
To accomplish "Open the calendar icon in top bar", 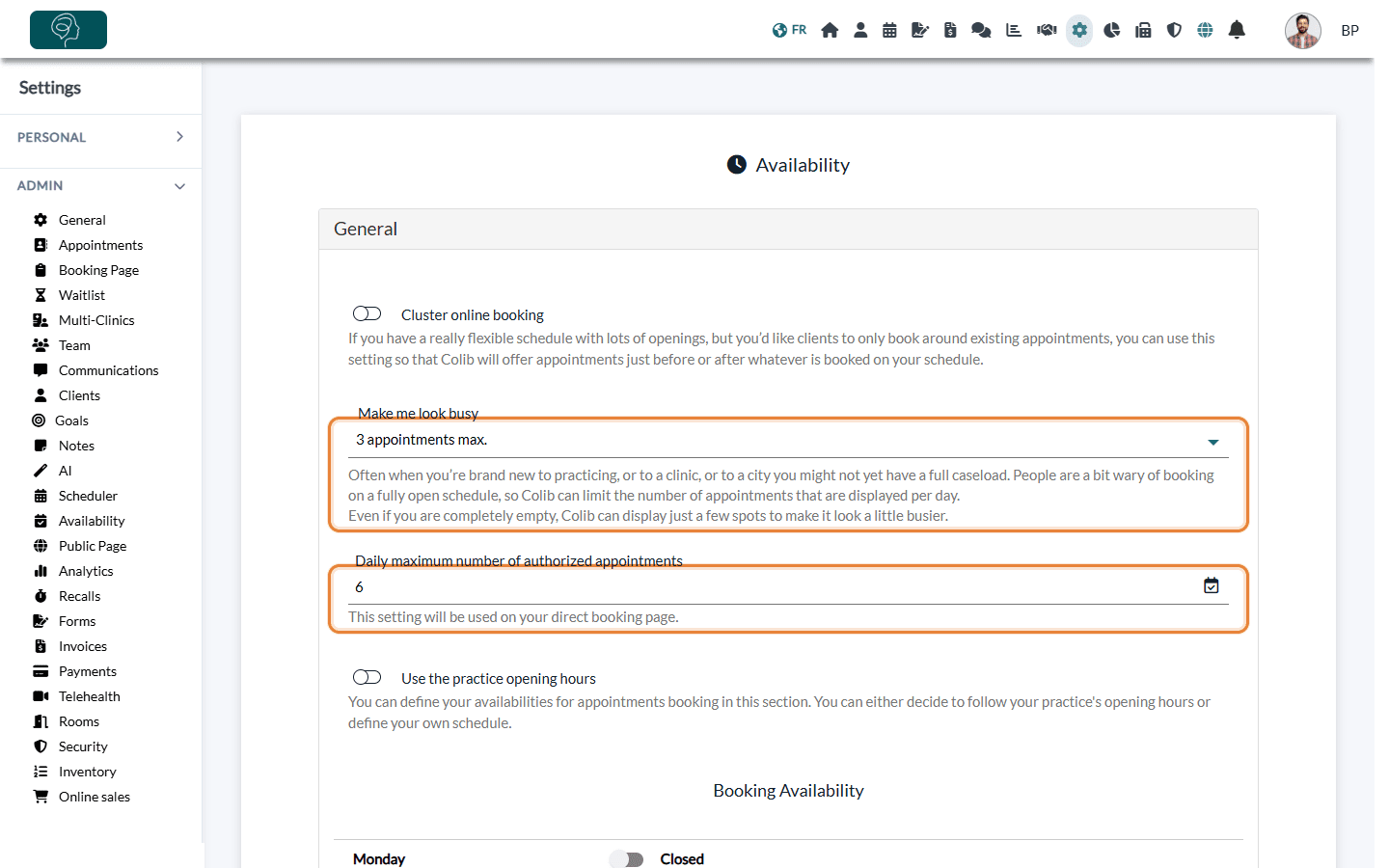I will coord(889,30).
